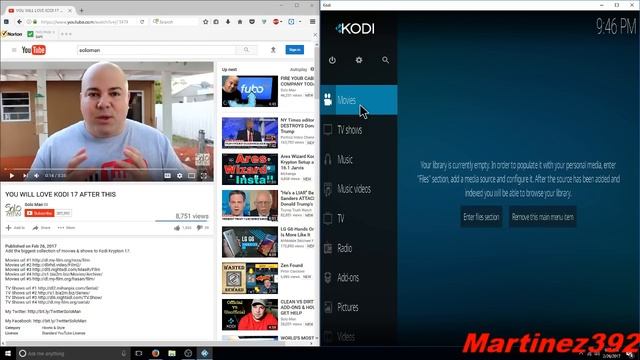
Task: Select TV item in Kodi menu
Action: pos(359,218)
